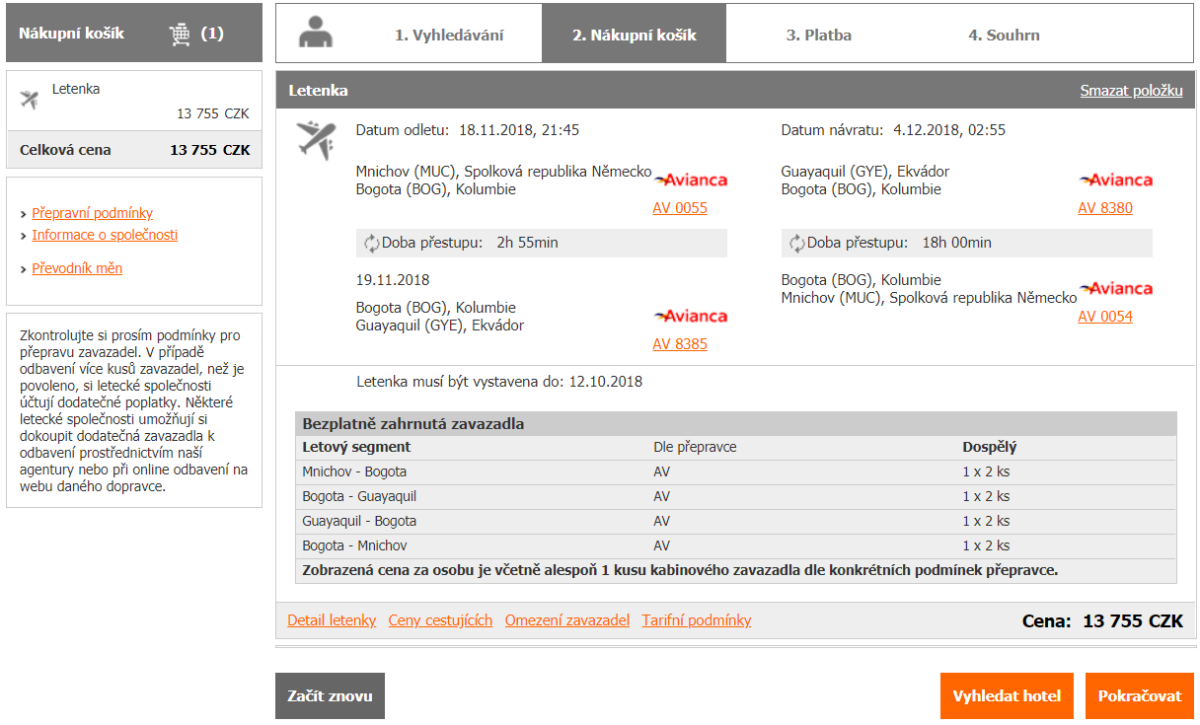Open flight number AV 0055 link

coord(679,208)
